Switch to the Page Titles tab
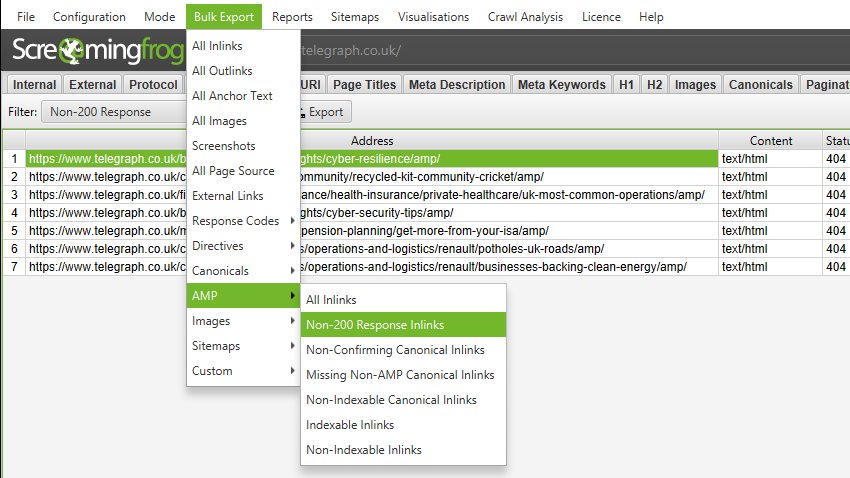850x478 pixels. tap(364, 85)
